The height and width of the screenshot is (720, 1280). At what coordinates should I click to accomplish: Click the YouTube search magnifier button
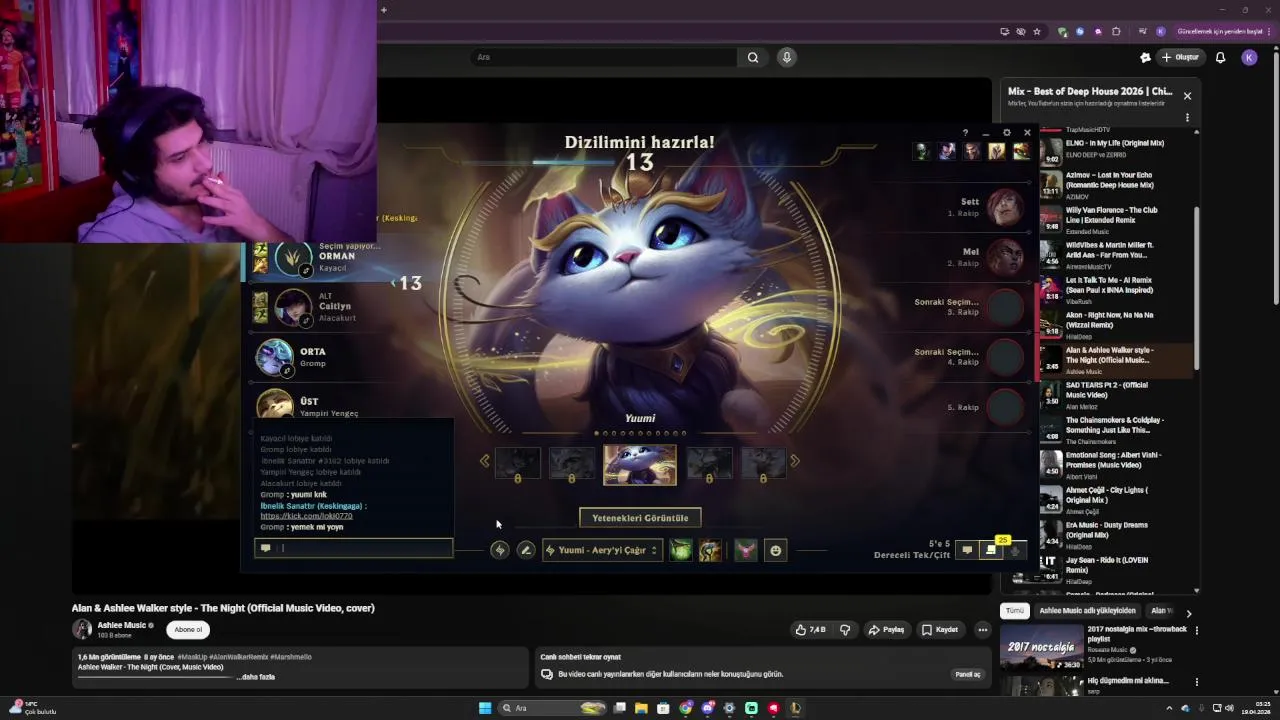[x=753, y=57]
